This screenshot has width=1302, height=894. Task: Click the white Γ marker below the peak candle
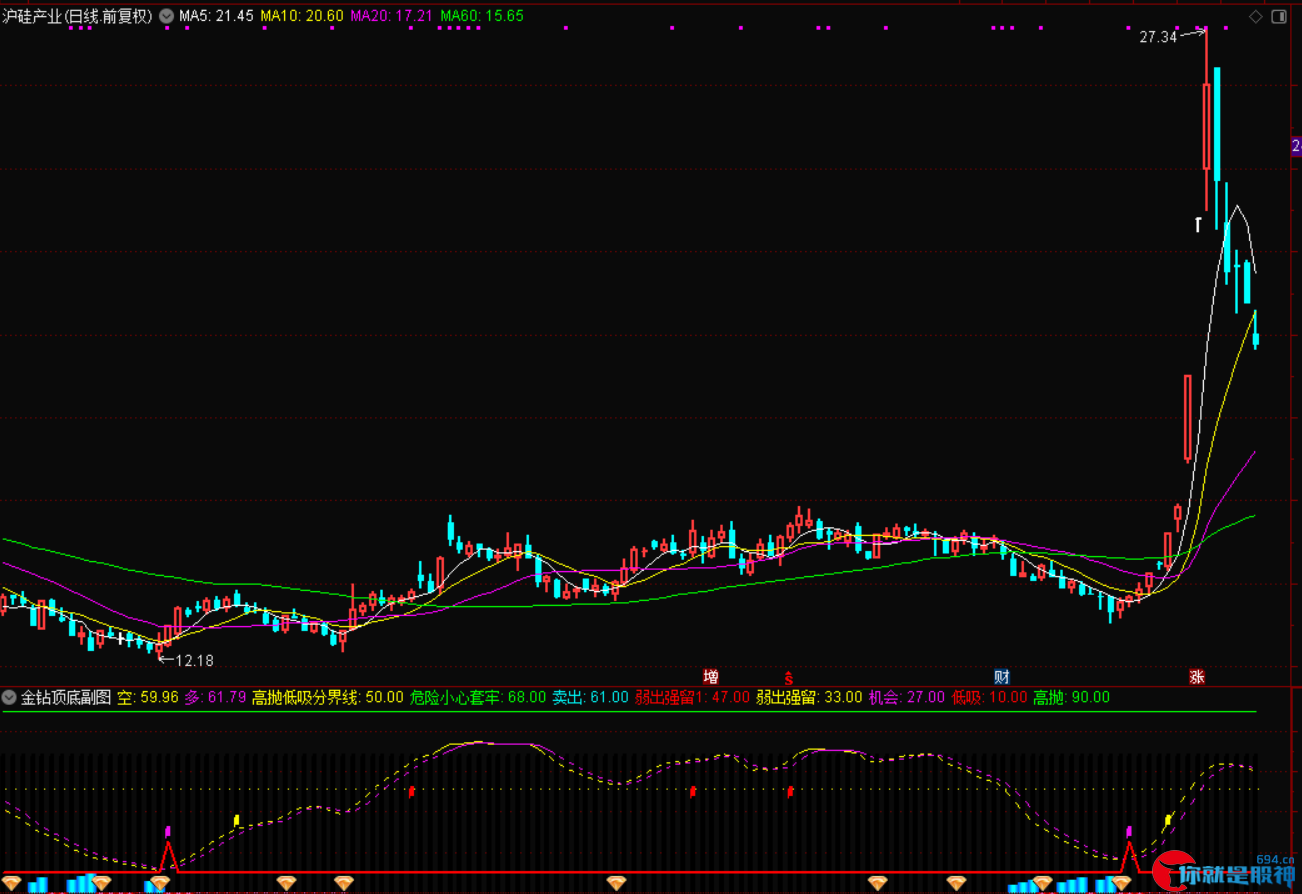(1197, 224)
